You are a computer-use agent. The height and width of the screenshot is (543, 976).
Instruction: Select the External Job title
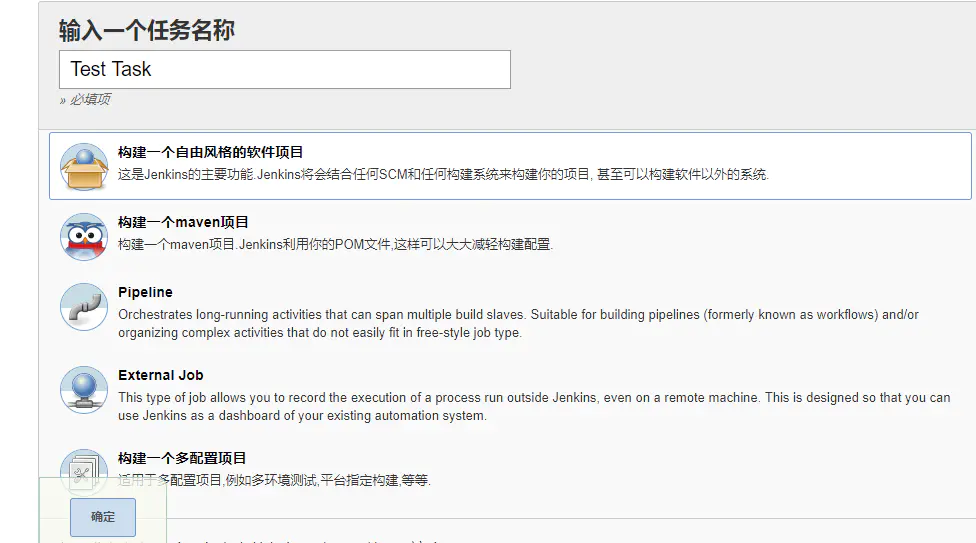(161, 375)
